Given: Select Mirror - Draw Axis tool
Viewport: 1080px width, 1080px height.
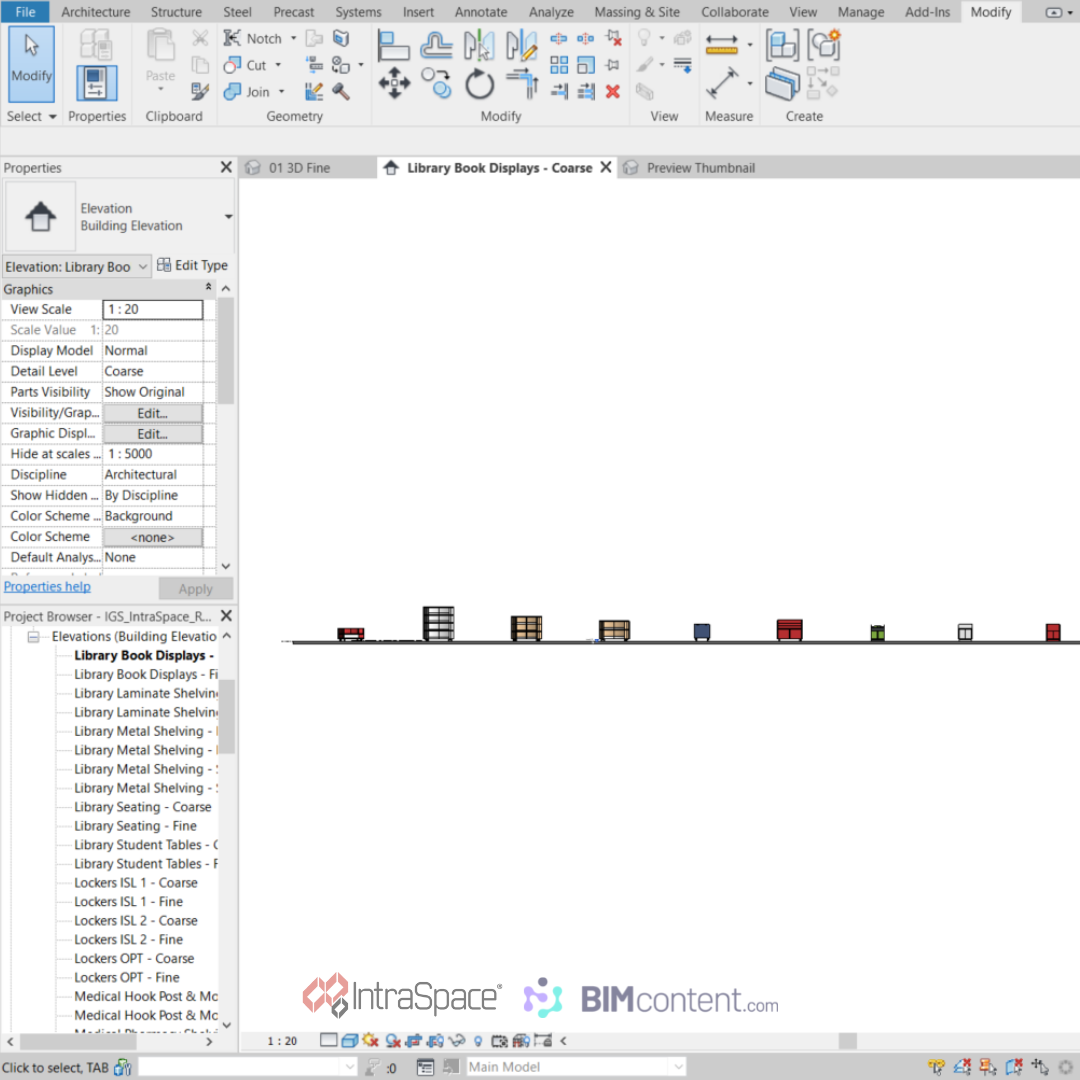Looking at the screenshot, I should (521, 45).
